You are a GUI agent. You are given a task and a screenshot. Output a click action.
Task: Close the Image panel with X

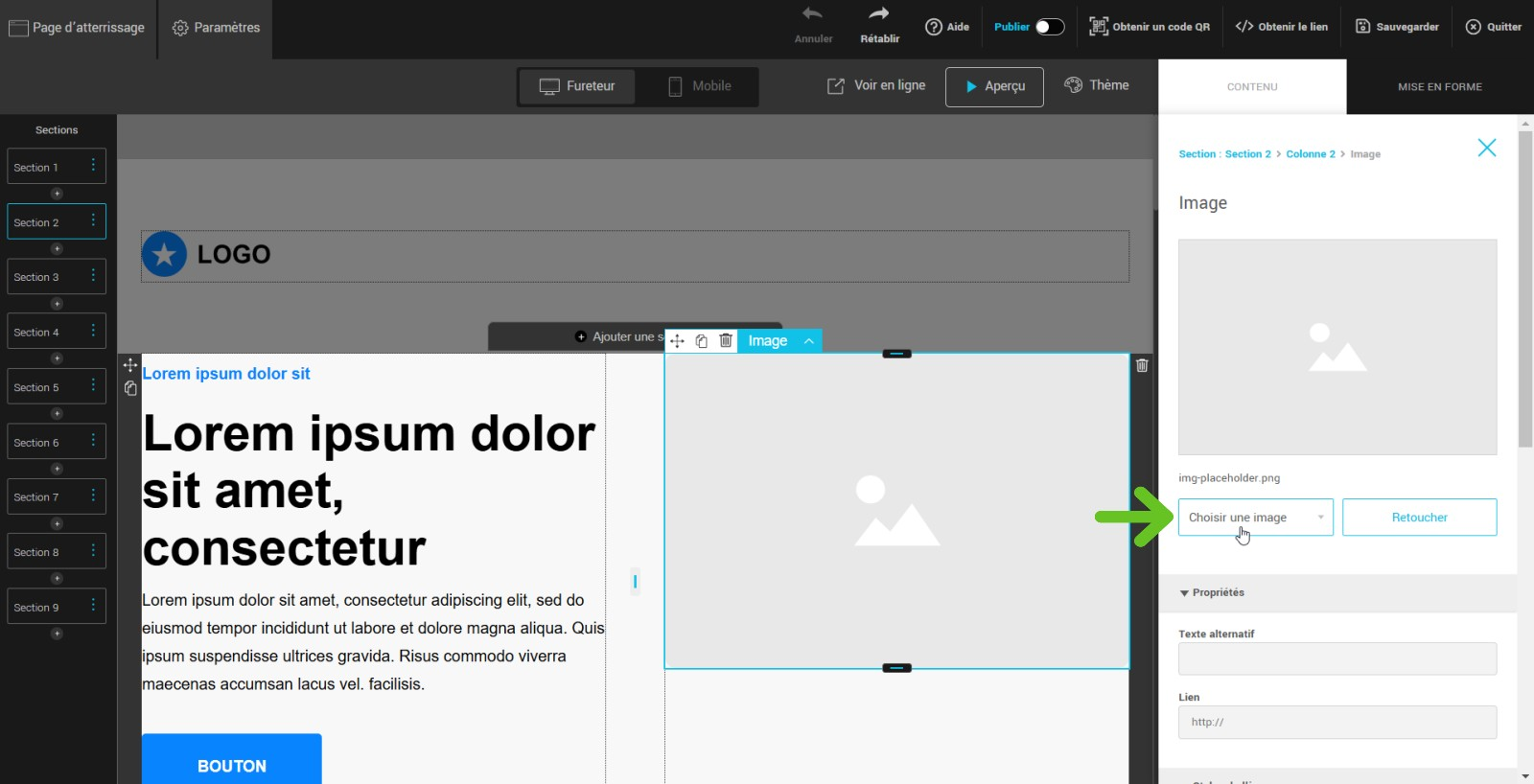click(x=1486, y=148)
